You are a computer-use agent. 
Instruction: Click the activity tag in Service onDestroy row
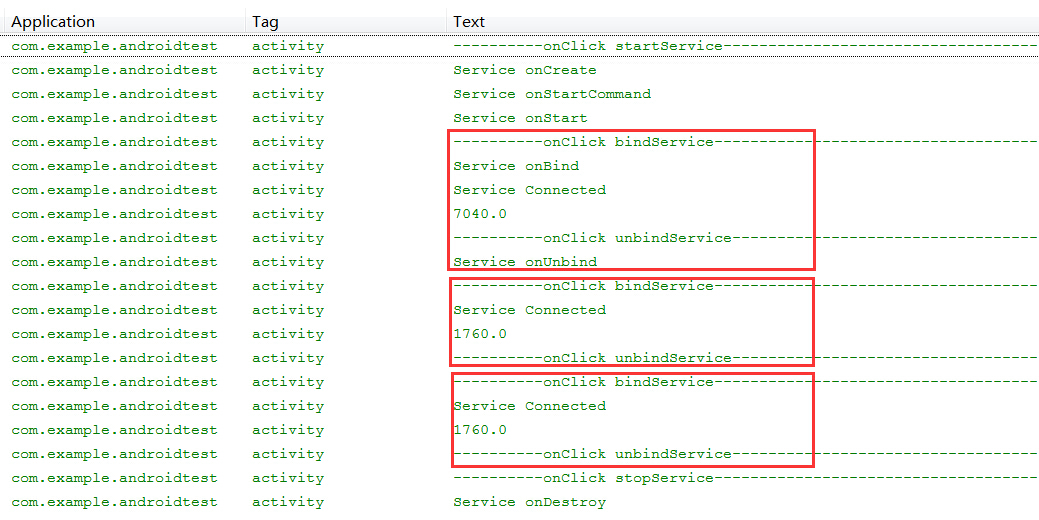point(288,502)
